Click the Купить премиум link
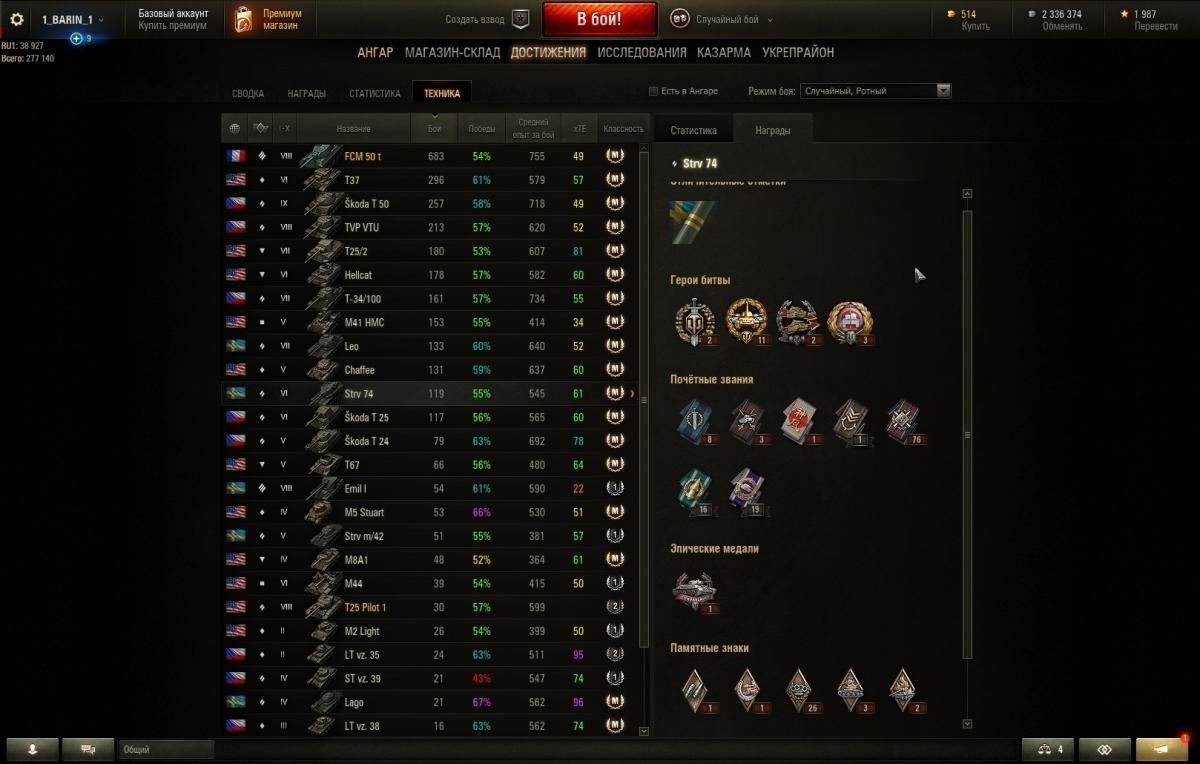Screen dimensions: 1200x764 pos(173,26)
